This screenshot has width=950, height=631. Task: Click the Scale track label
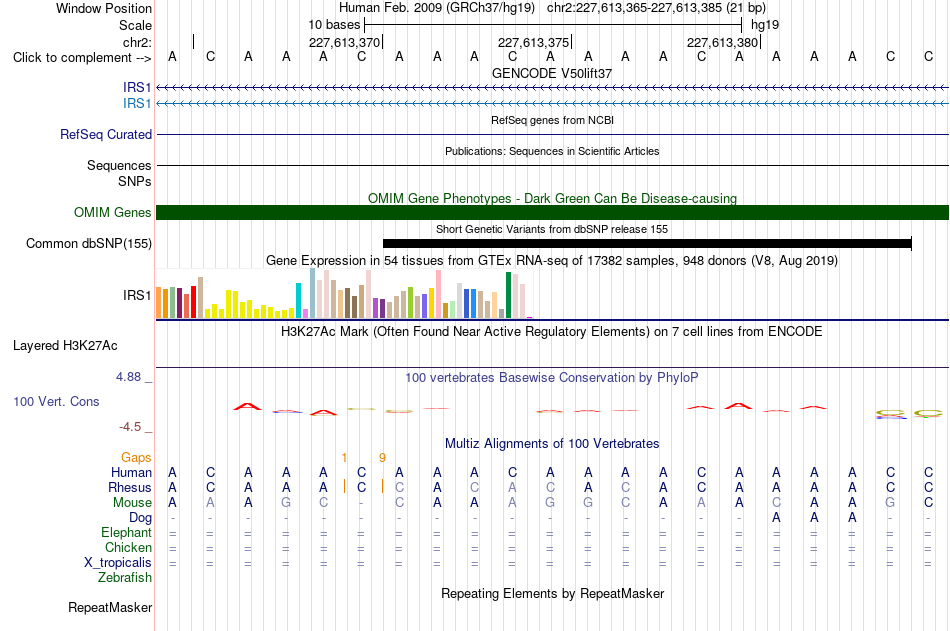point(135,25)
